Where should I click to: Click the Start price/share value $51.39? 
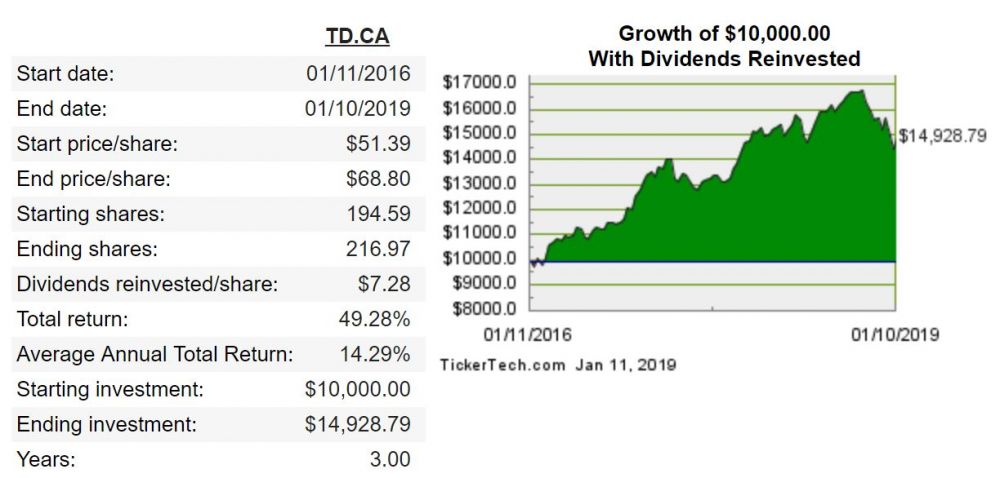click(x=378, y=143)
